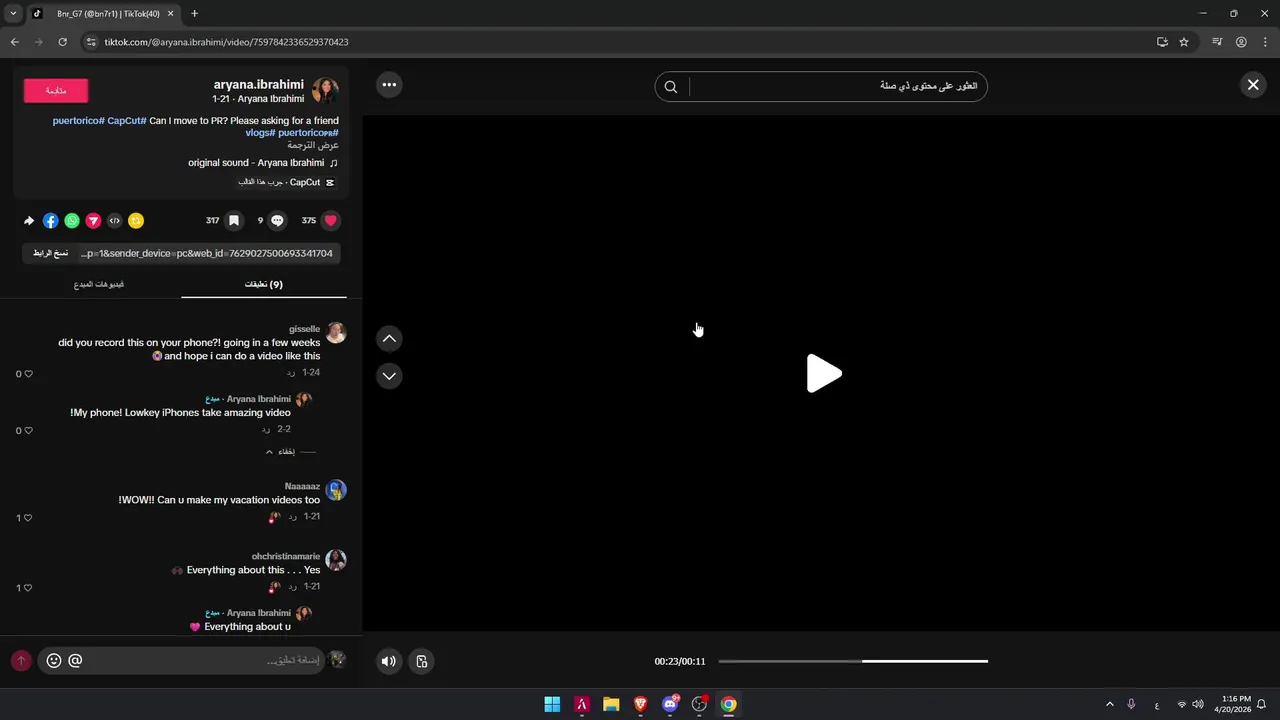Bookmark page with the star icon
1280x720 pixels.
(x=1184, y=42)
